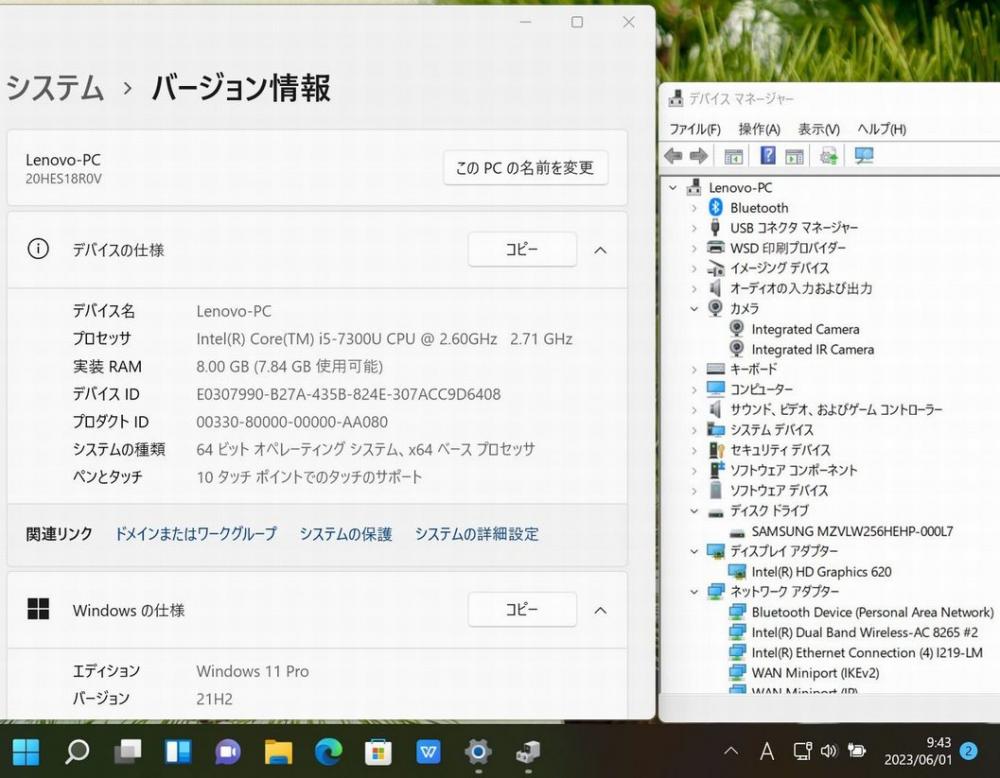Click コピー in the Windows の仕様 section
The image size is (1000, 778).
pyautogui.click(x=522, y=610)
